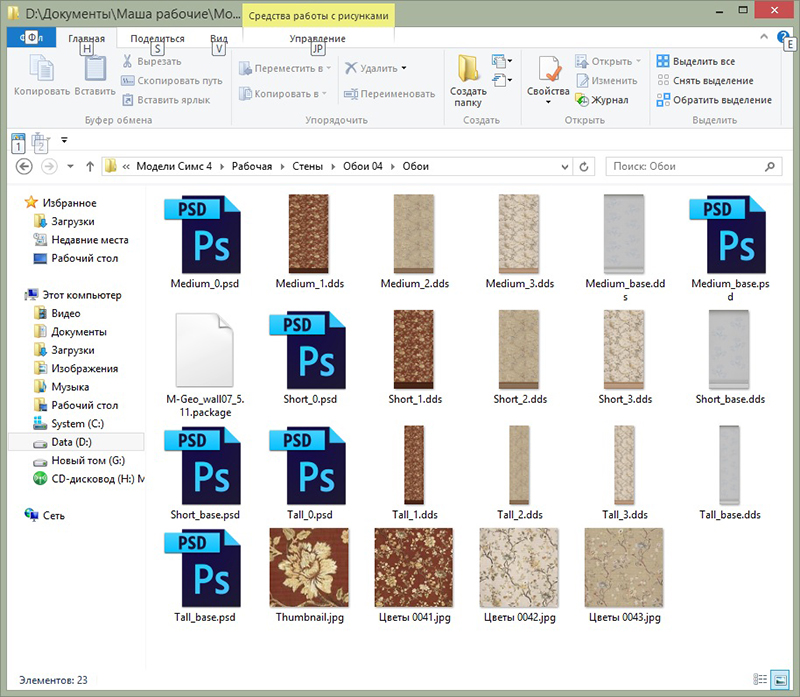Switch to the Вид tab
Viewport: 800px width, 697px height.
[x=219, y=38]
